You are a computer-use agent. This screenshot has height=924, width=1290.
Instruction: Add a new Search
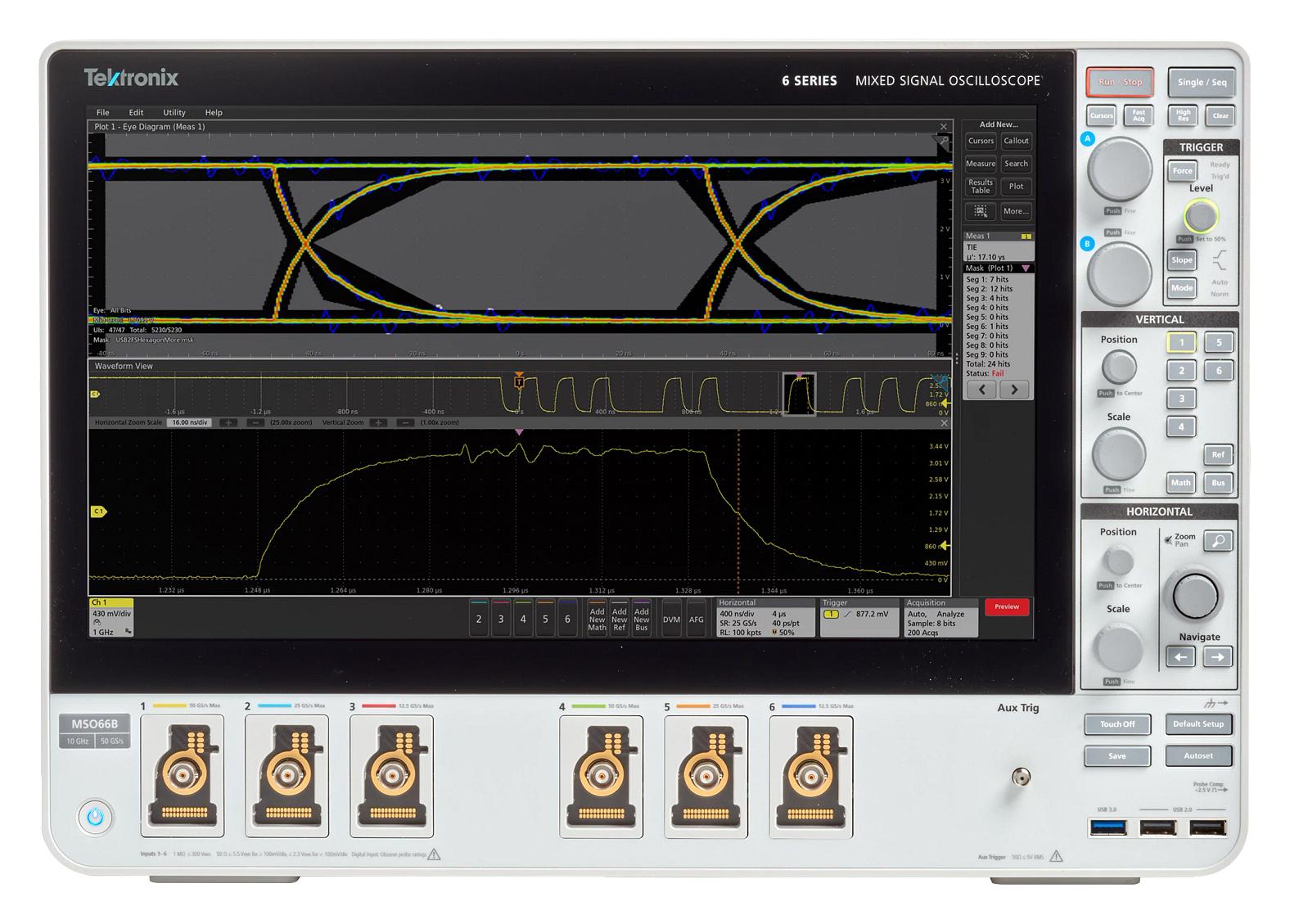[1016, 164]
